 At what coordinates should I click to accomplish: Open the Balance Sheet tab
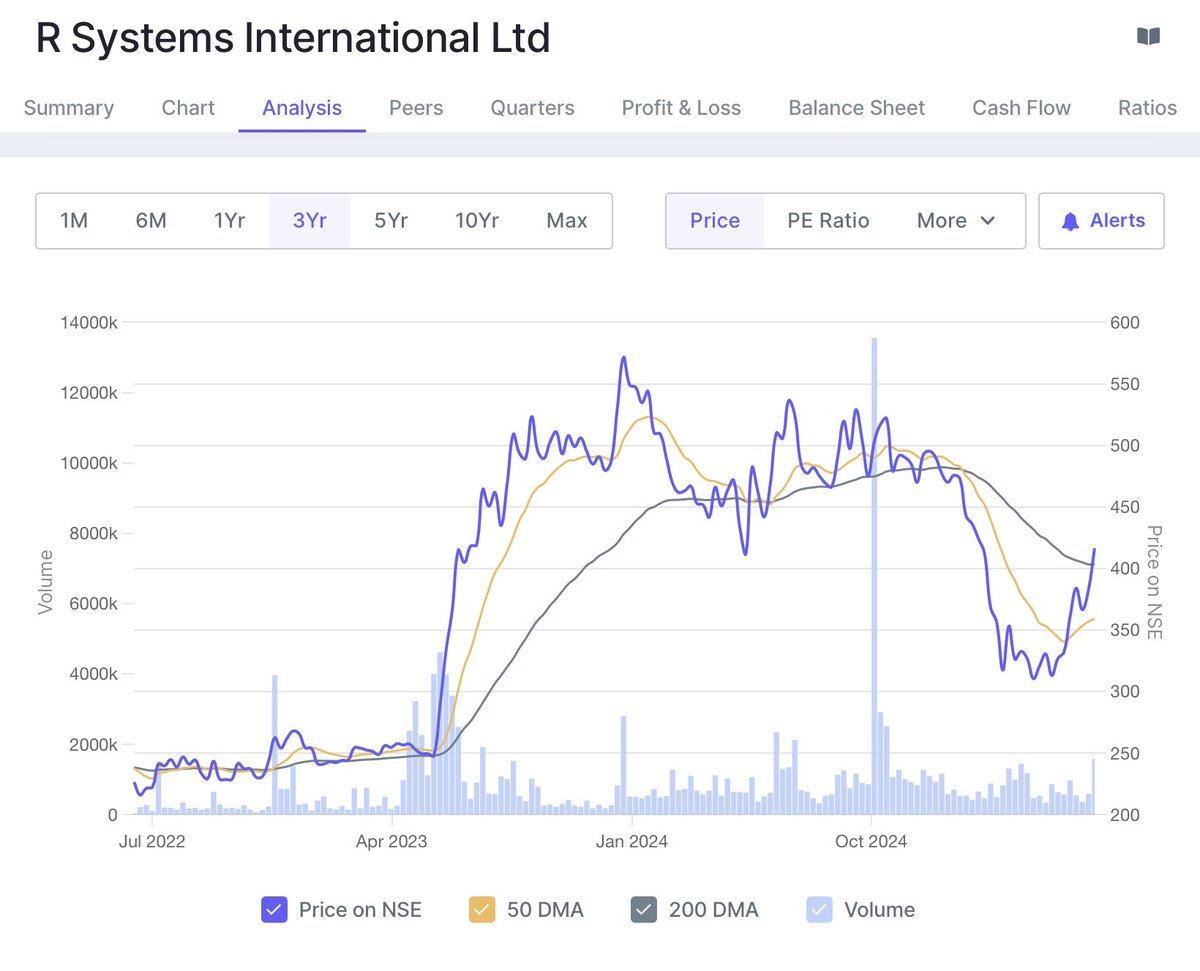tap(857, 108)
